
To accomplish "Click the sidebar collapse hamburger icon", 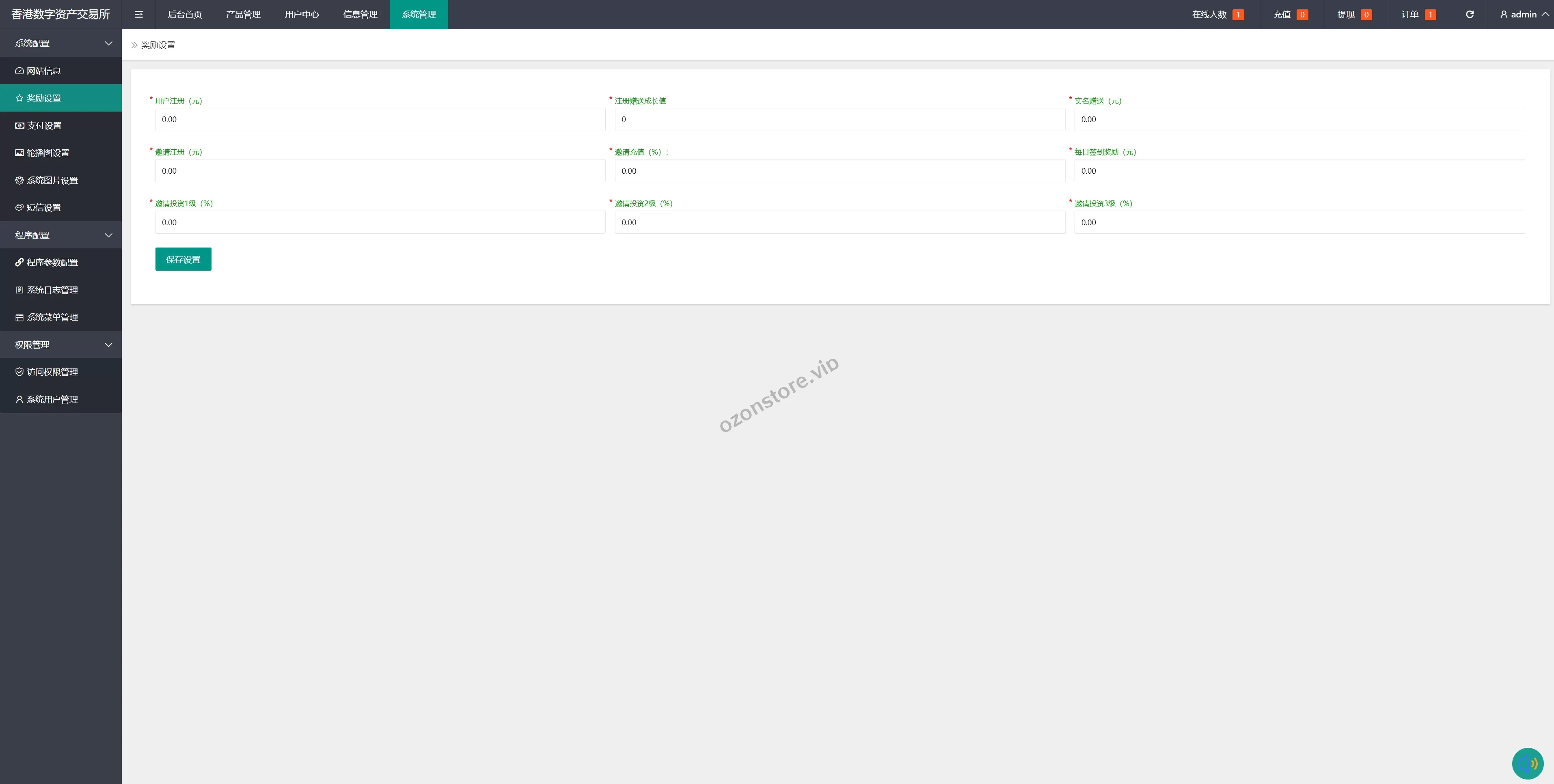I will (x=139, y=15).
